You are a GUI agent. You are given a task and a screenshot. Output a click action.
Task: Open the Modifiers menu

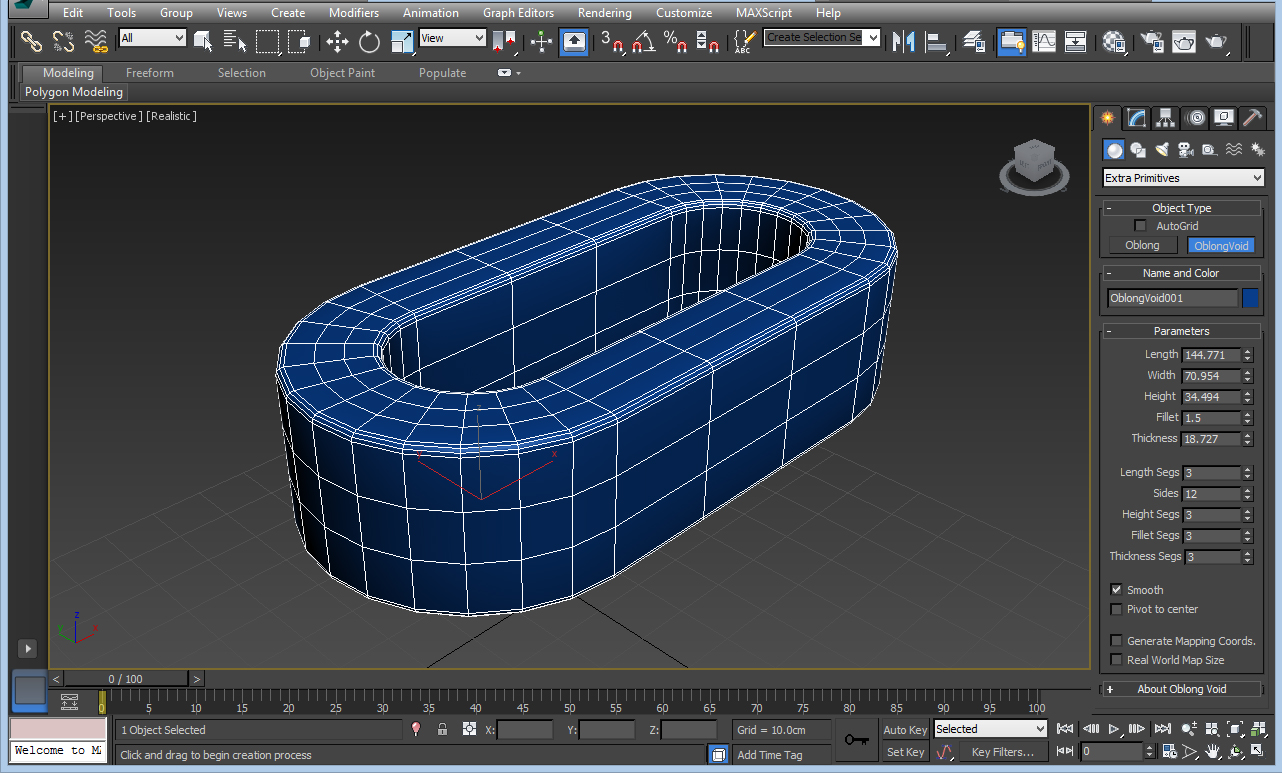point(354,13)
